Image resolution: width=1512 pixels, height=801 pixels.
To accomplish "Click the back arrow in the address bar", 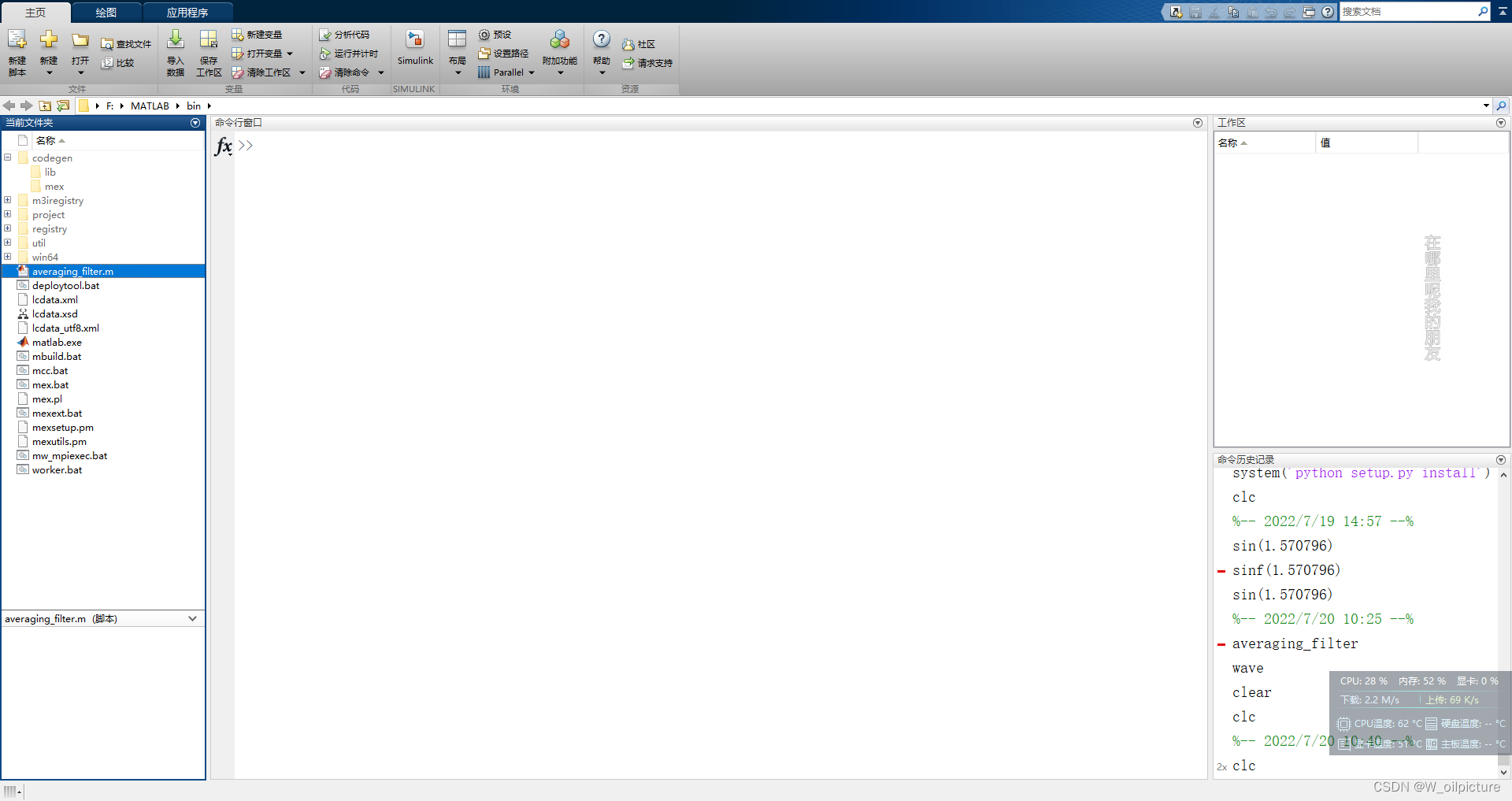I will click(9, 106).
